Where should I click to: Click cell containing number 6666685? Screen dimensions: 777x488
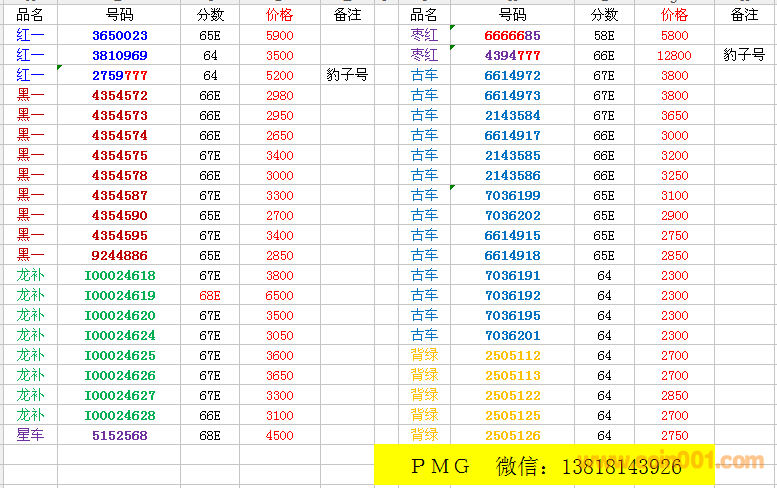pos(512,35)
